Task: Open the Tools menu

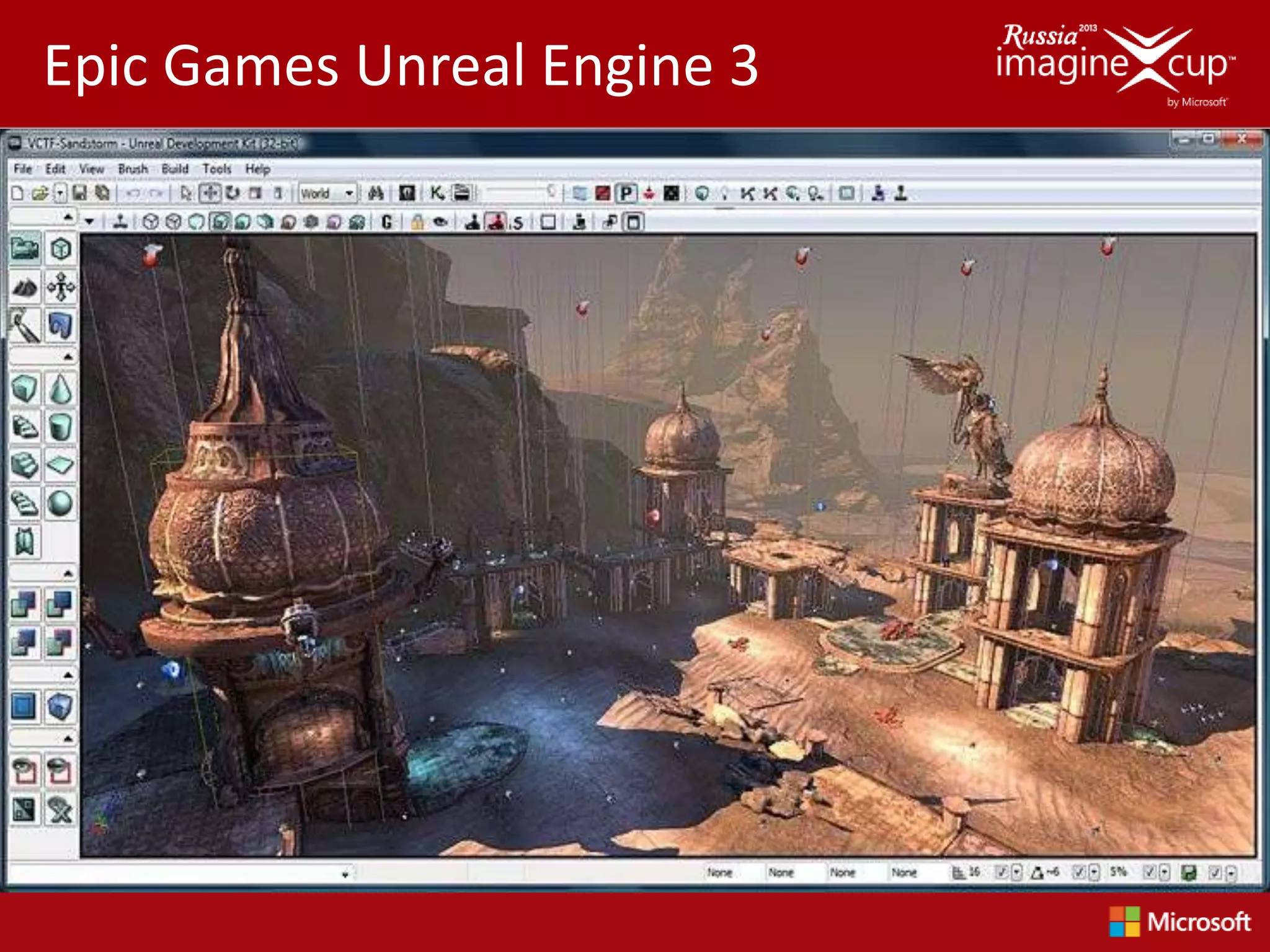Action: pyautogui.click(x=216, y=169)
